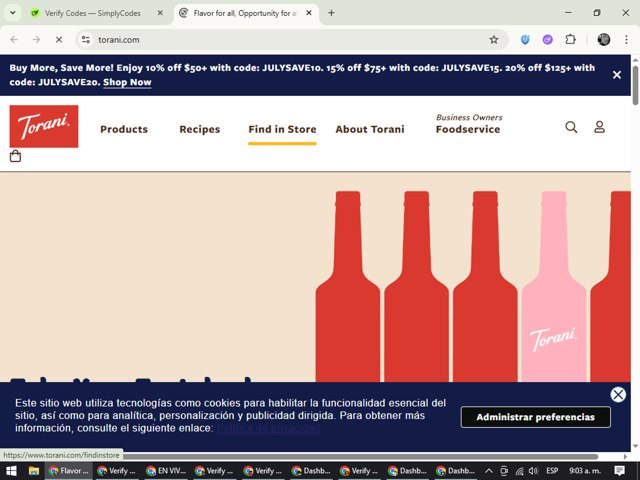Open the volume speaker tray icon
This screenshot has width=640, height=480.
pos(533,471)
